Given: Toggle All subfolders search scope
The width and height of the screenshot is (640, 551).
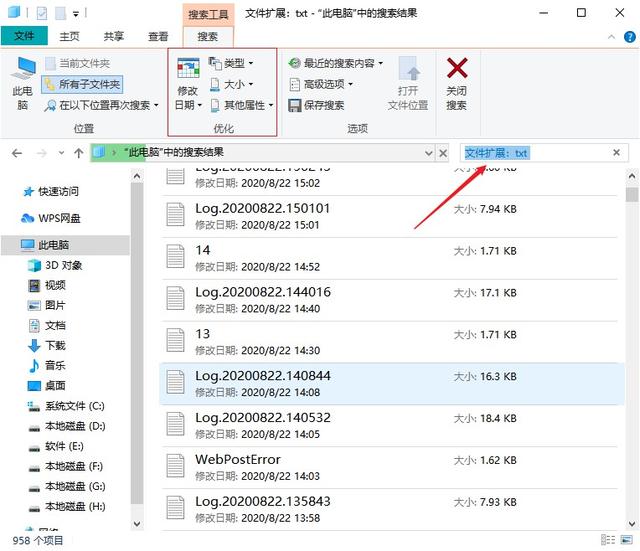Looking at the screenshot, I should [x=82, y=84].
